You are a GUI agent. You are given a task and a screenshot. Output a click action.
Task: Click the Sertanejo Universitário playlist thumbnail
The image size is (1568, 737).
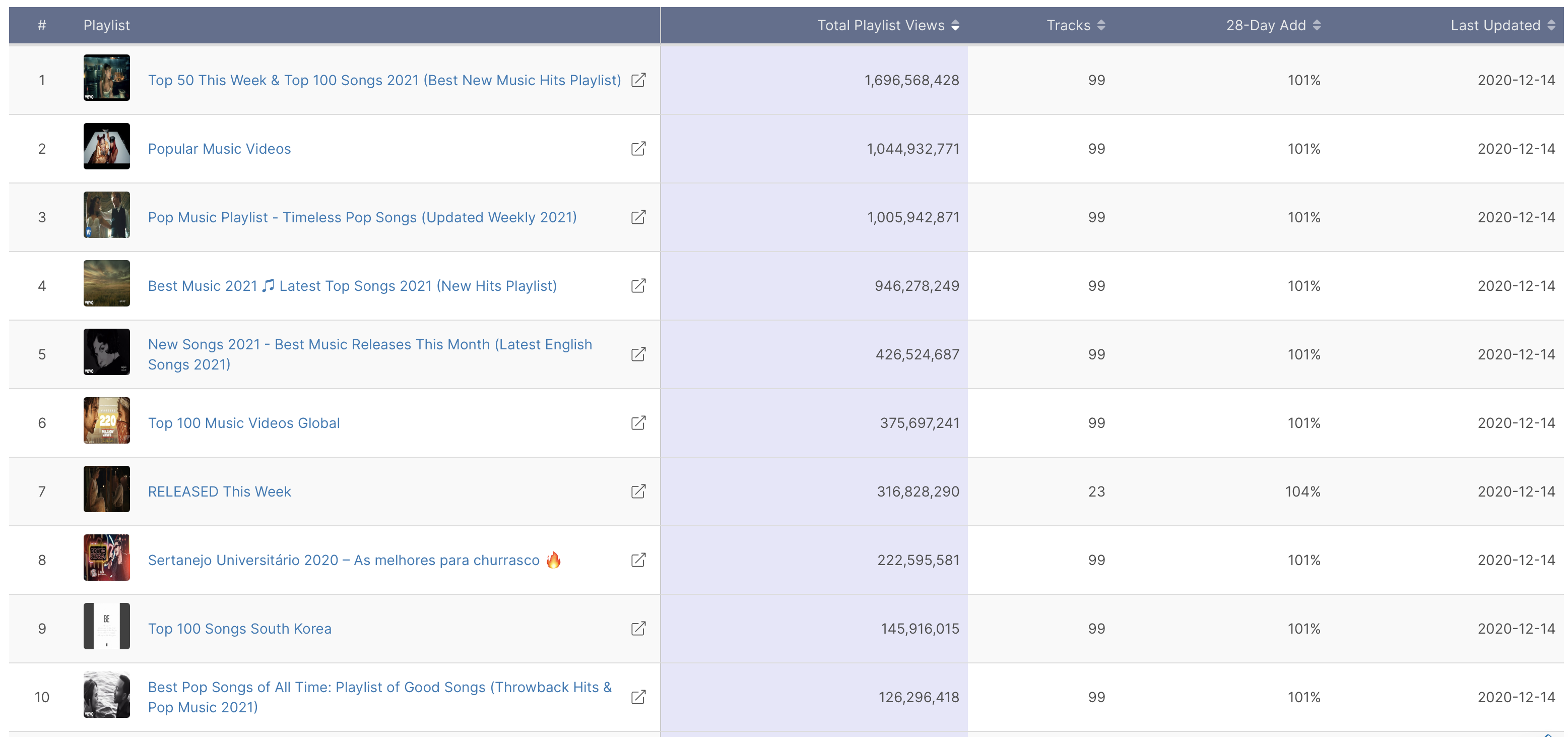[x=106, y=558]
